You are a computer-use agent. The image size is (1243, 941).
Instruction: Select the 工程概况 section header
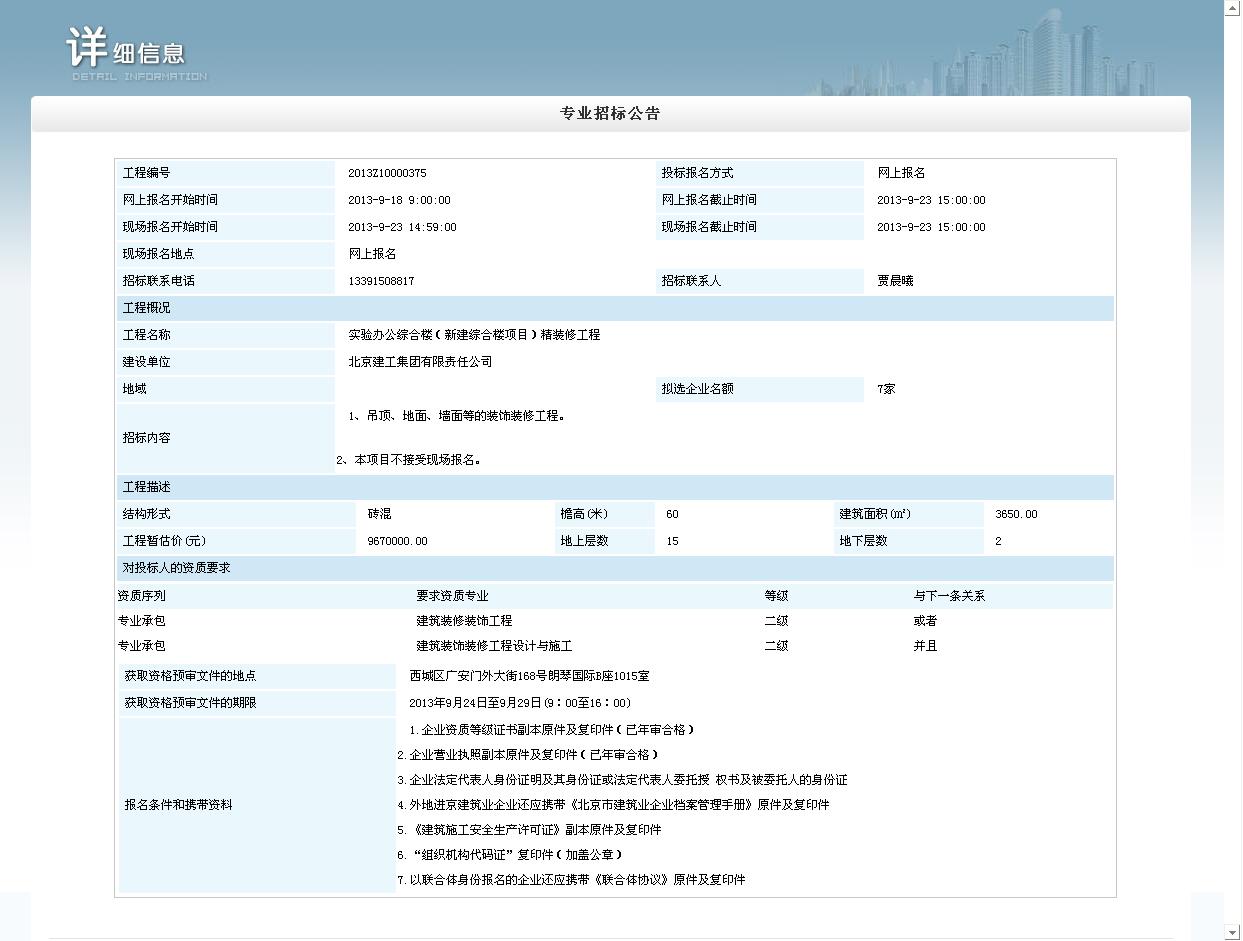147,308
